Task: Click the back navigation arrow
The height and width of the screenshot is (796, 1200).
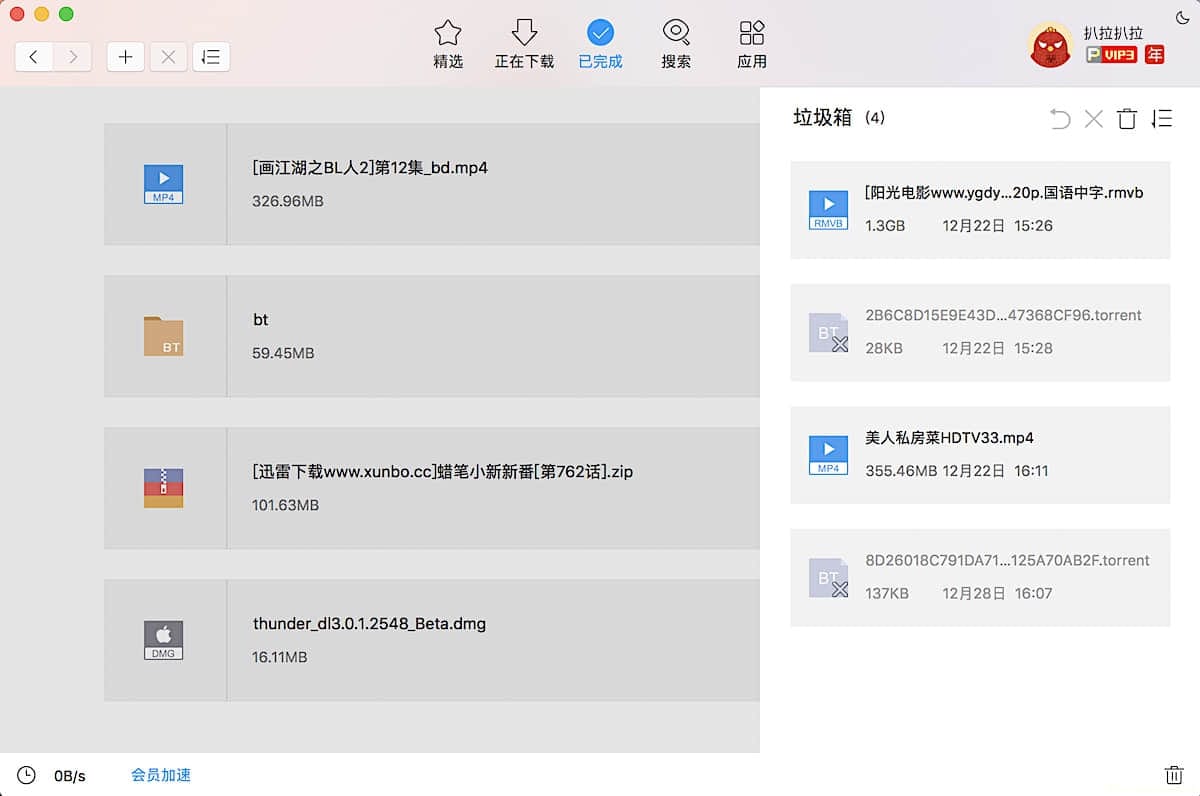Action: pos(34,57)
